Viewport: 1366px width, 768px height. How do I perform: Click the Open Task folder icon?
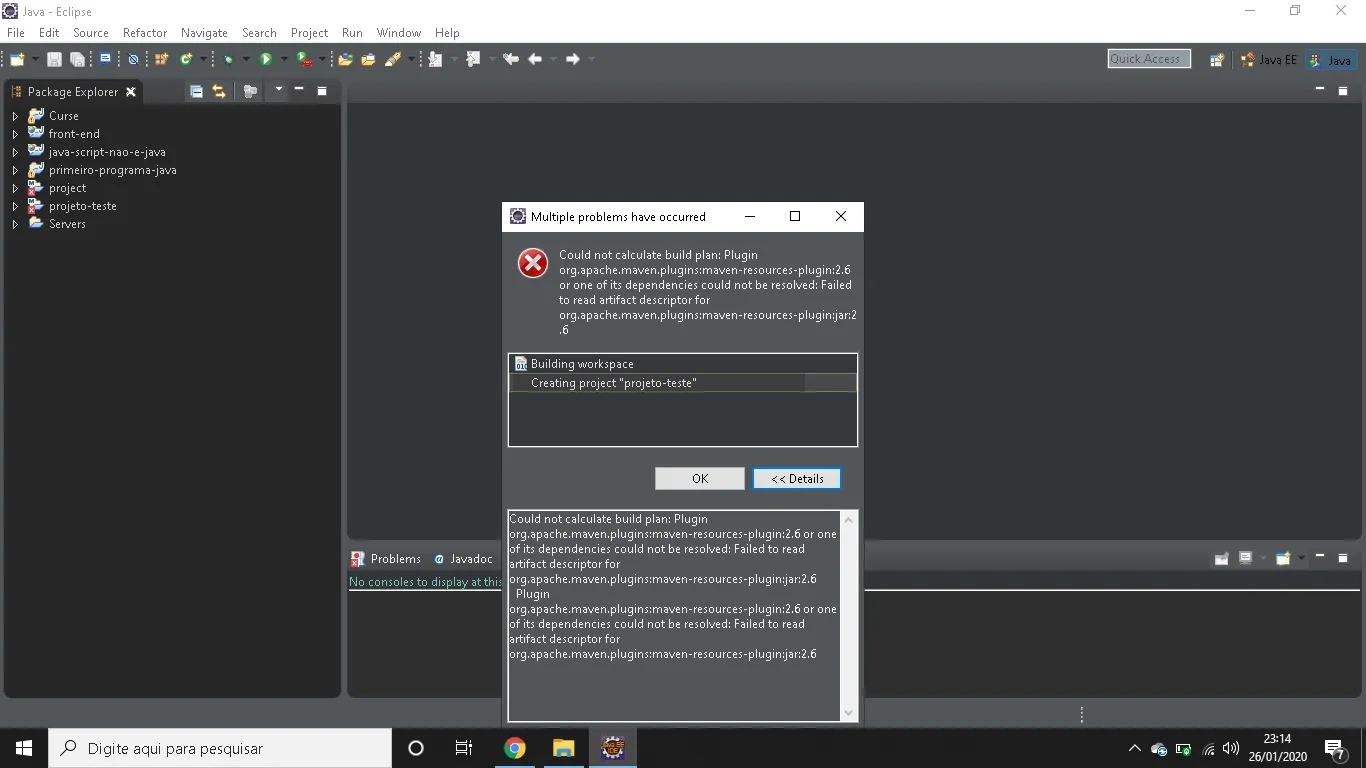pyautogui.click(x=368, y=60)
